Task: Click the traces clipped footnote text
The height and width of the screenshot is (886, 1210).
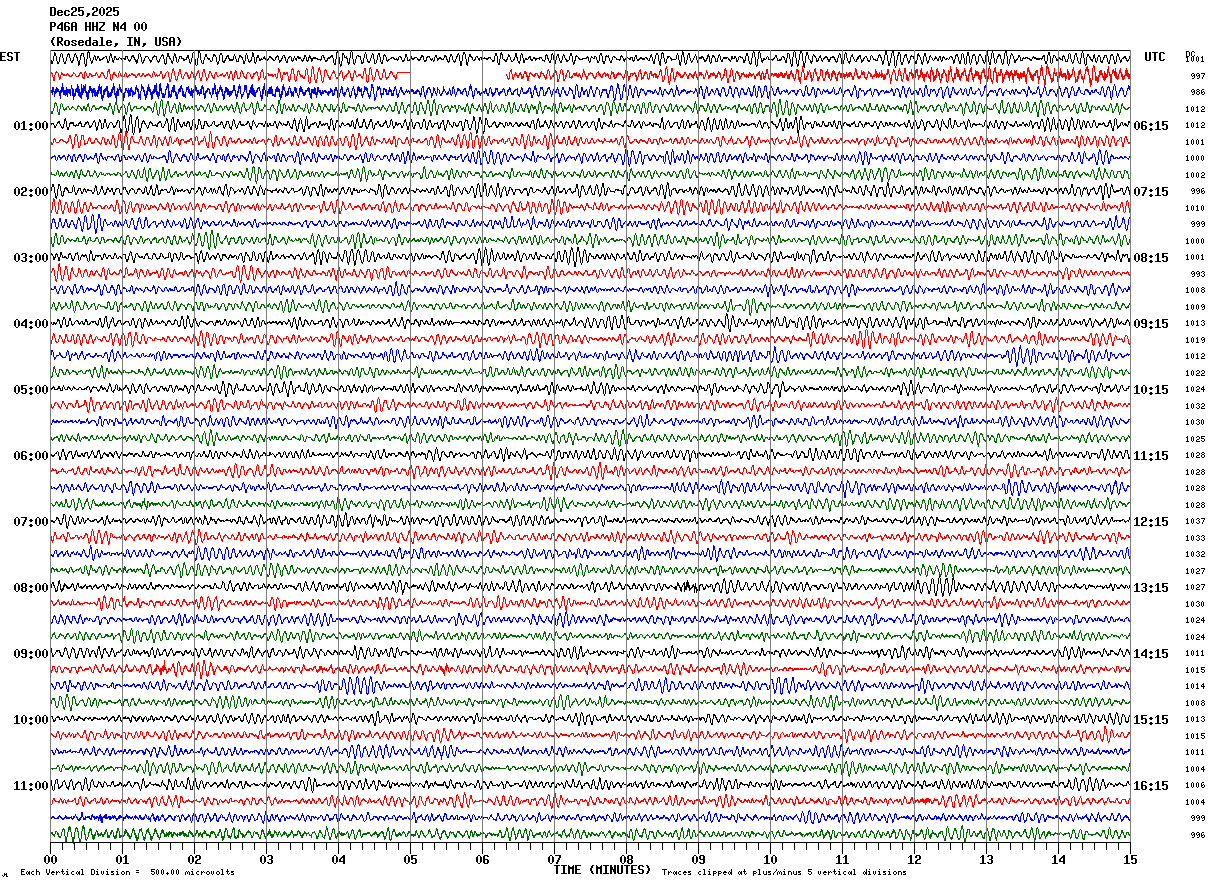Action: coord(784,873)
